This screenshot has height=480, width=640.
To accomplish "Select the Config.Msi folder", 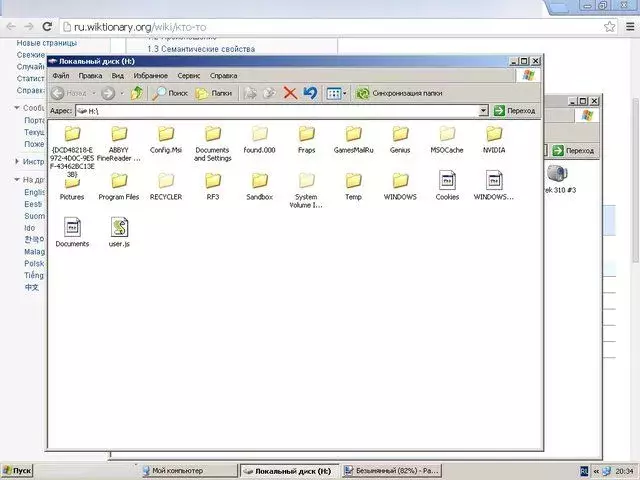I will click(x=166, y=140).
